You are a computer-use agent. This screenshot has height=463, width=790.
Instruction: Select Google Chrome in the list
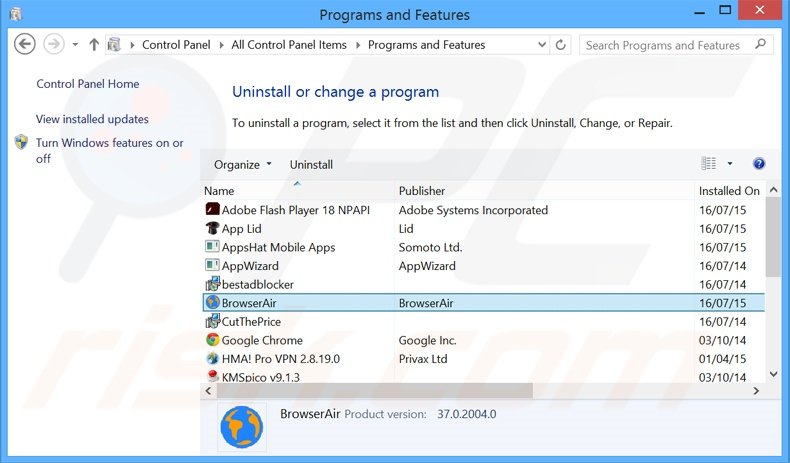pyautogui.click(x=262, y=341)
